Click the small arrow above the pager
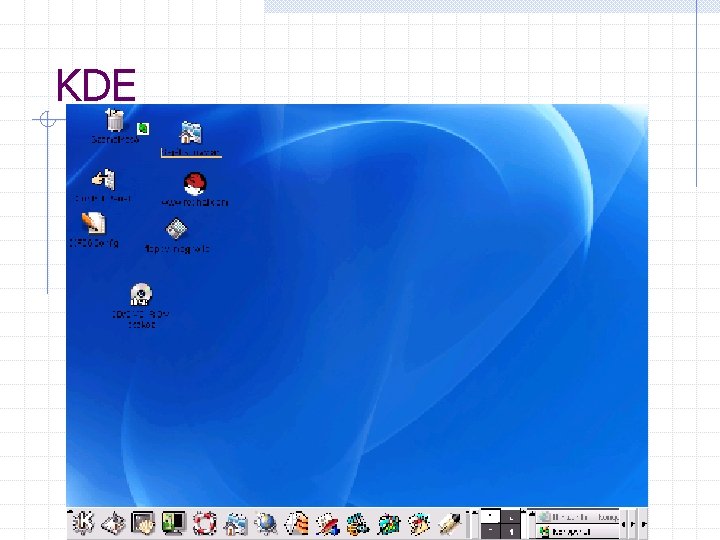Viewport: 720px width, 540px height. [x=474, y=512]
